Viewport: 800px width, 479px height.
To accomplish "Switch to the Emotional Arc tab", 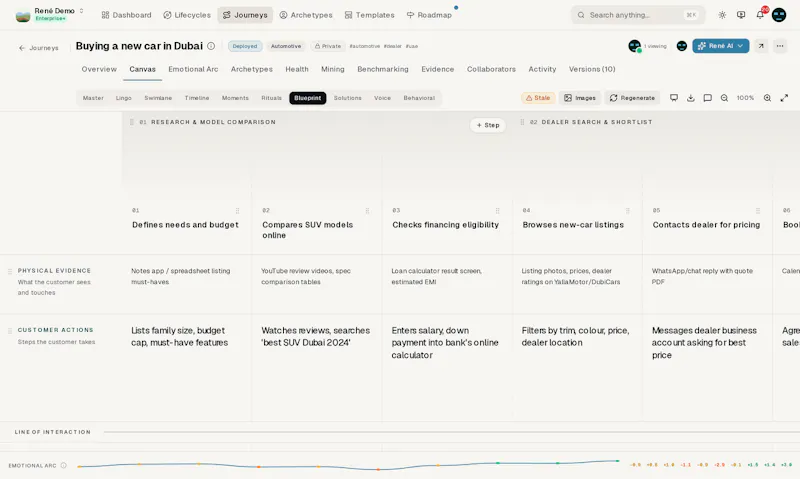I will 193,69.
